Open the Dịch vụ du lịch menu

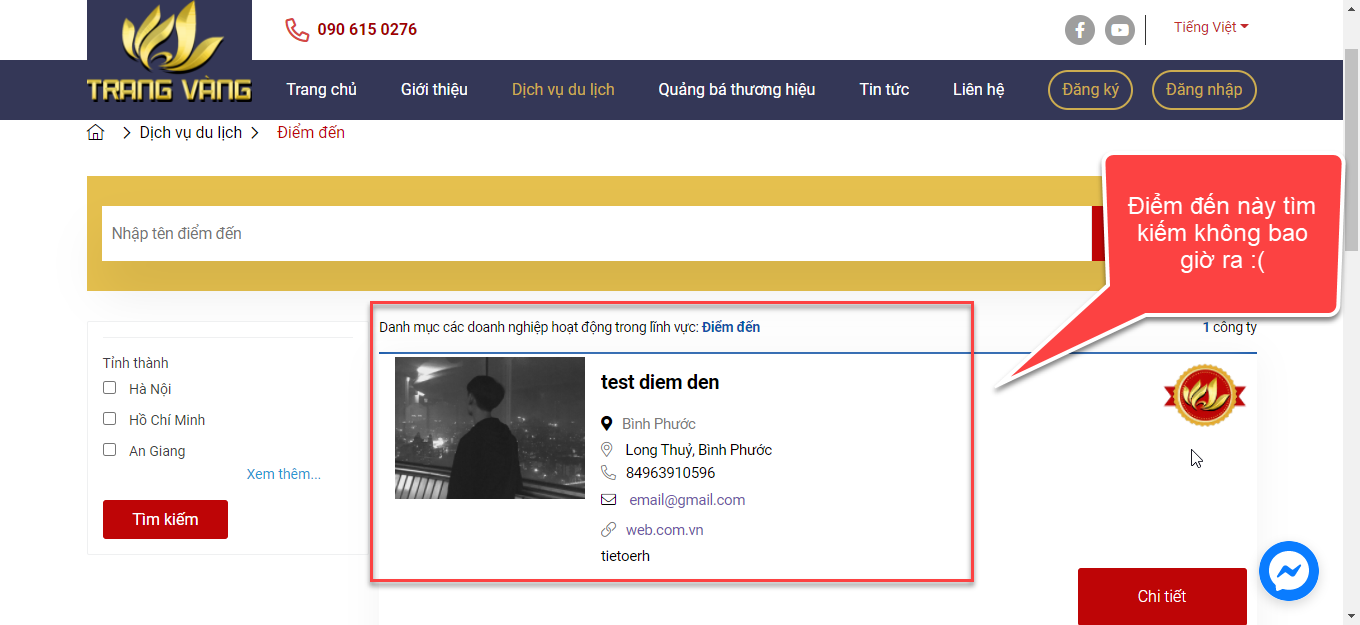click(563, 89)
